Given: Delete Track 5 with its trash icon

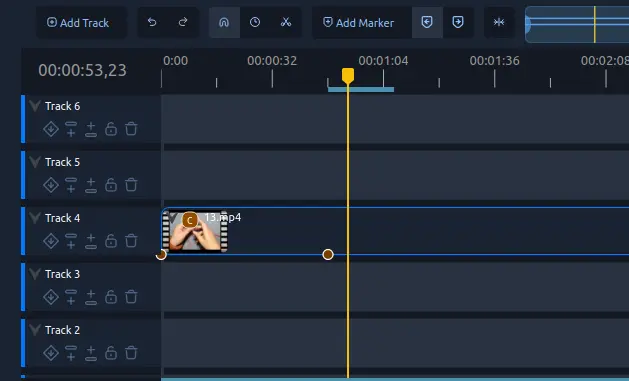Looking at the screenshot, I should (x=131, y=185).
